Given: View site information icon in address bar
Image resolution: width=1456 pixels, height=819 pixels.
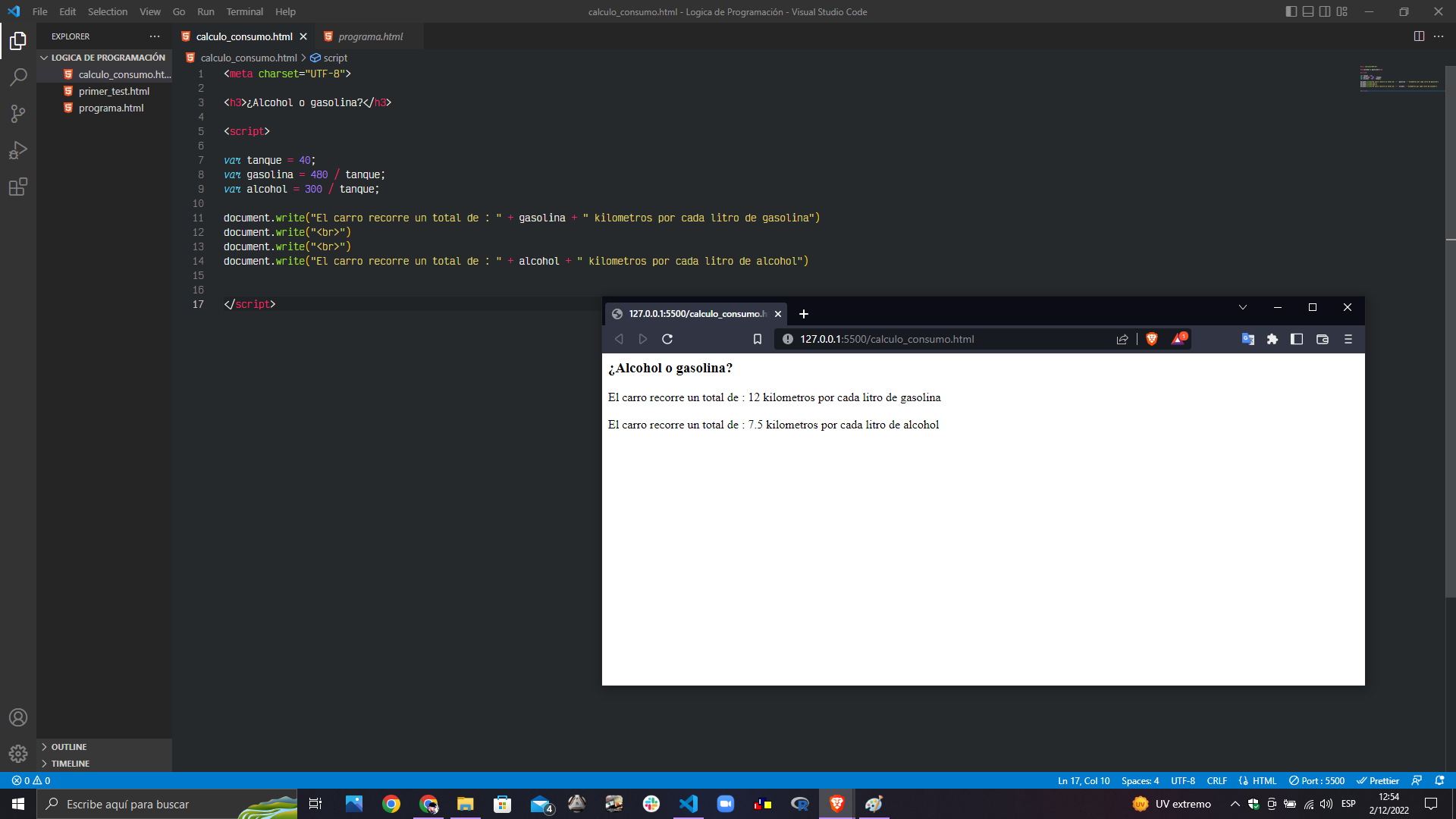Looking at the screenshot, I should click(x=787, y=339).
